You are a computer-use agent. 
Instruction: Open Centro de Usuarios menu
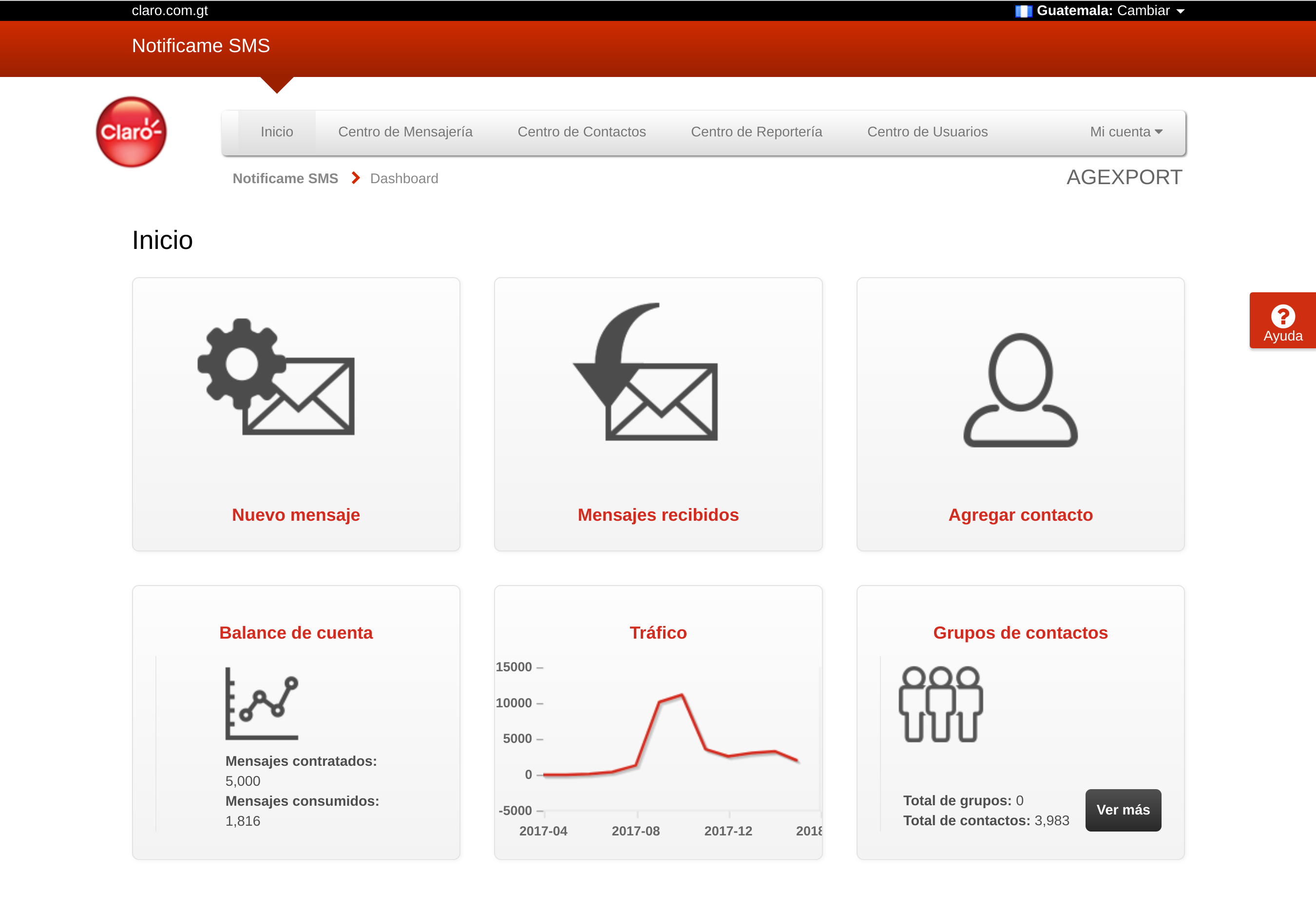928,132
